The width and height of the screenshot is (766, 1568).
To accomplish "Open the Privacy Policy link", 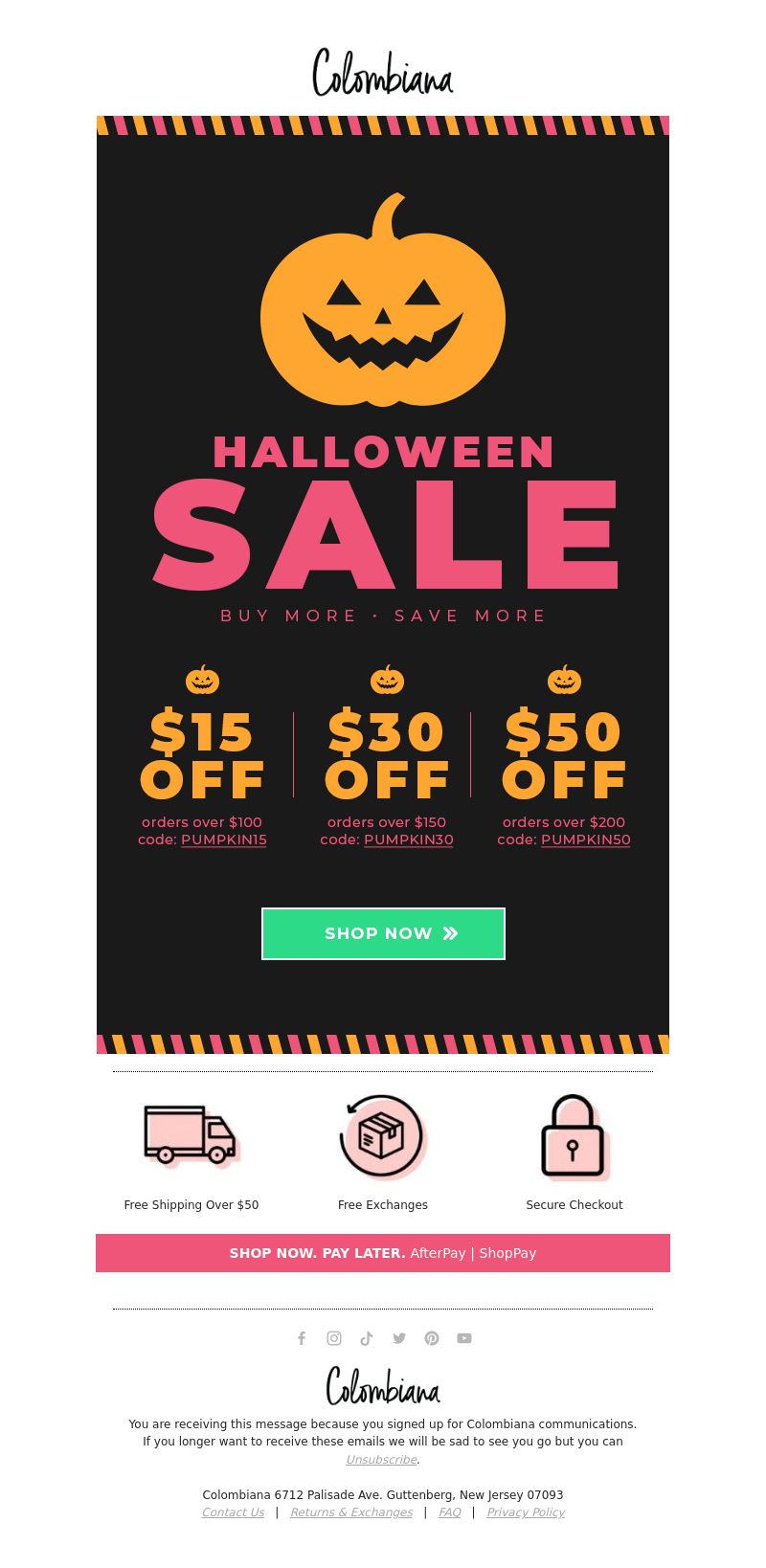I will 526,1512.
